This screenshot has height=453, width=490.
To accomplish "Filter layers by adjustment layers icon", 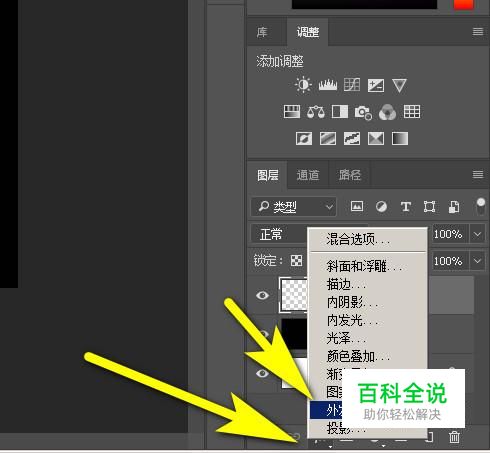I will point(381,207).
